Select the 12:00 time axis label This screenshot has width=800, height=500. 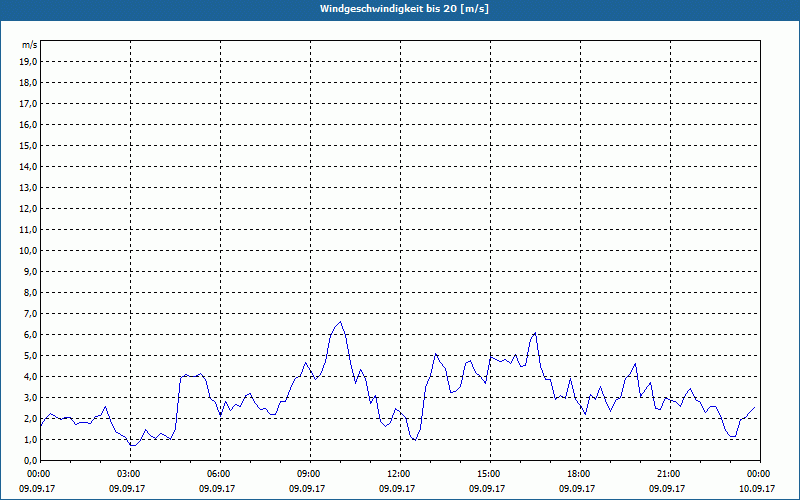coord(399,474)
